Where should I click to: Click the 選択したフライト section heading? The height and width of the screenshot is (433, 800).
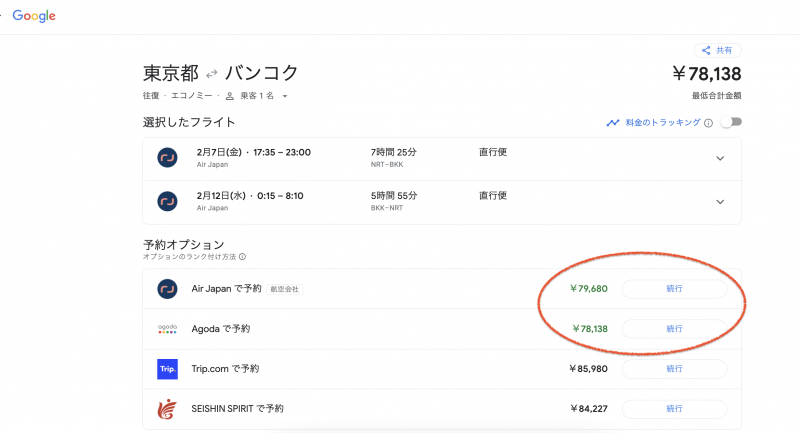[189, 122]
